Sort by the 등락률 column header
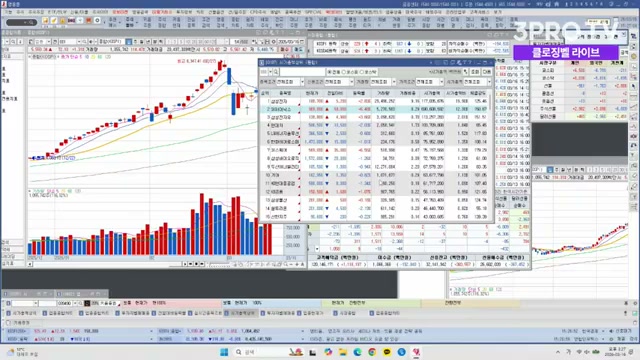 [359, 93]
